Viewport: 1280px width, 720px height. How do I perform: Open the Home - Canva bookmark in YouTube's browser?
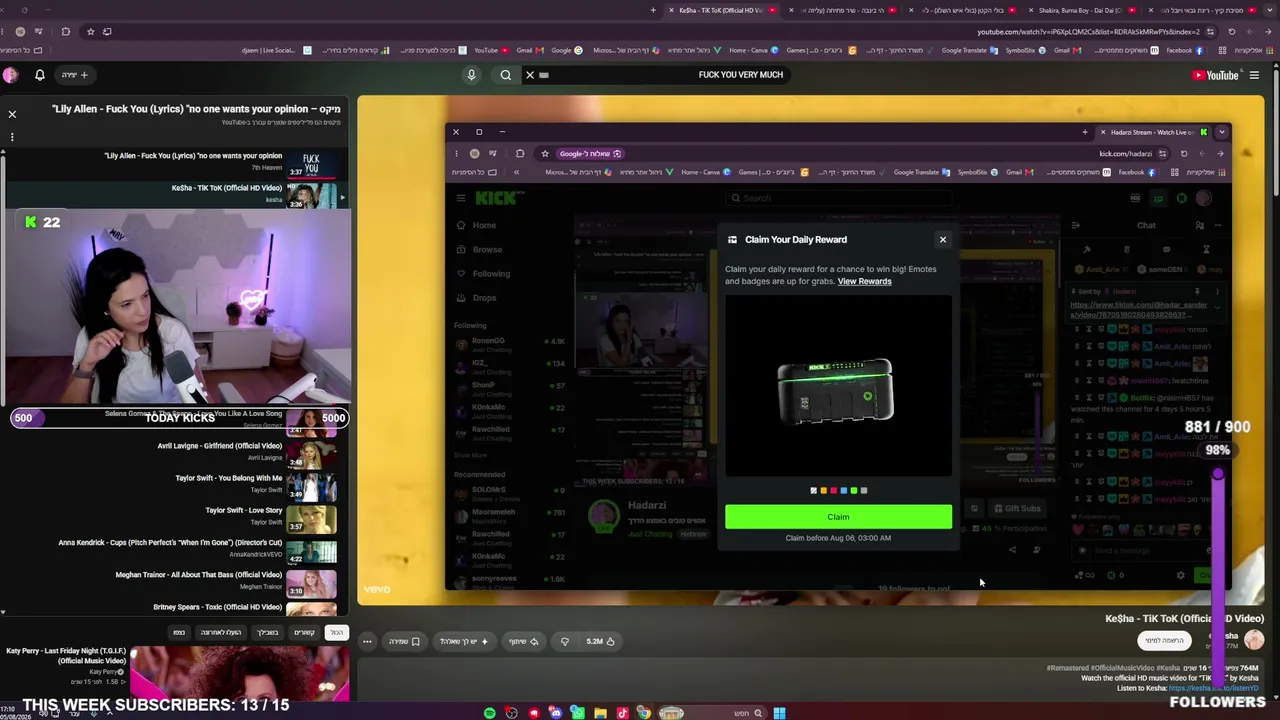(757, 50)
